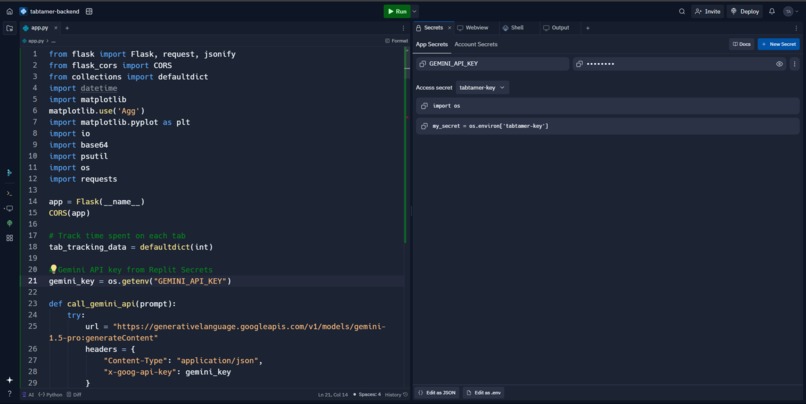The image size is (806, 404).
Task: Copy the my_secret os.environ snippet
Action: [x=424, y=126]
